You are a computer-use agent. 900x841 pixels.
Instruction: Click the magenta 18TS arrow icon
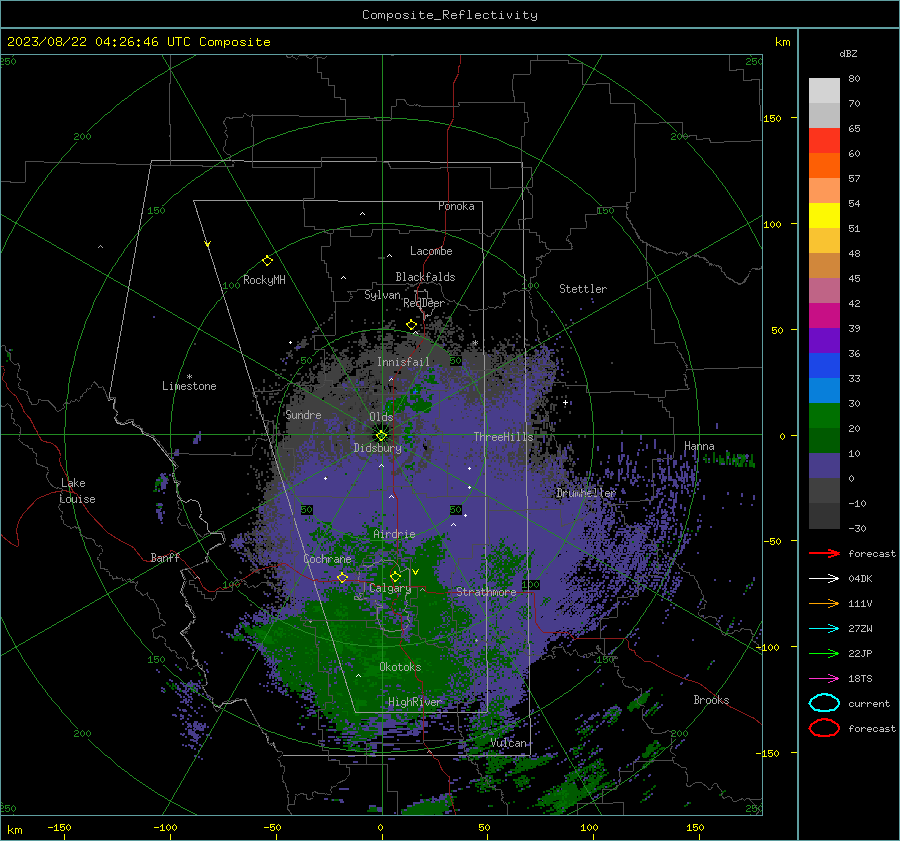point(824,679)
